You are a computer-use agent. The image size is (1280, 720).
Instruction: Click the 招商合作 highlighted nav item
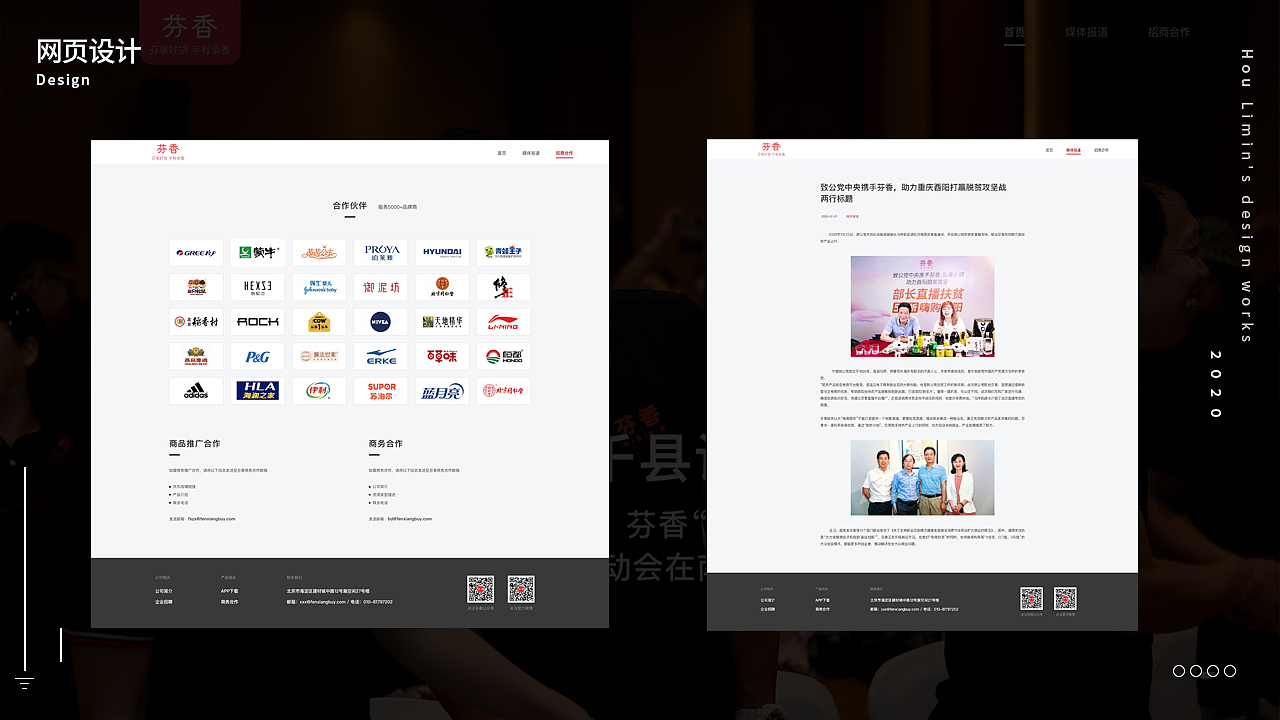click(x=564, y=153)
